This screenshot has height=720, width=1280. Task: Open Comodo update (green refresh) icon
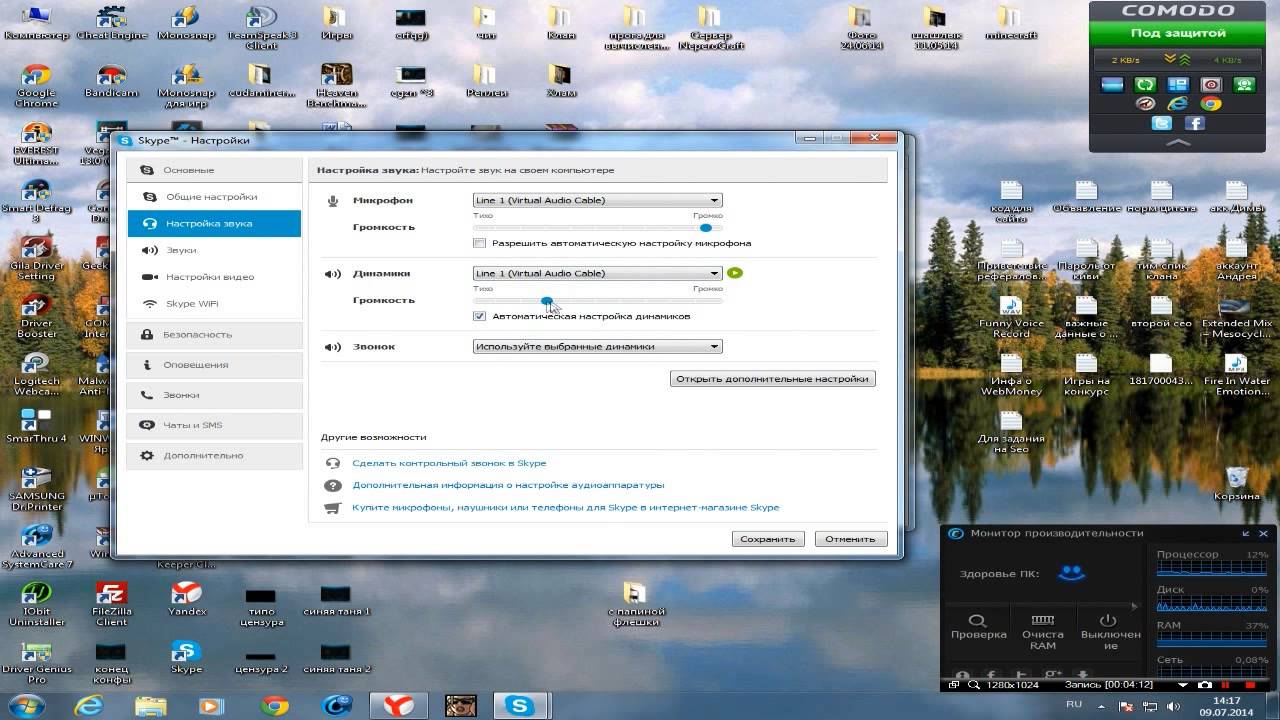click(1146, 86)
